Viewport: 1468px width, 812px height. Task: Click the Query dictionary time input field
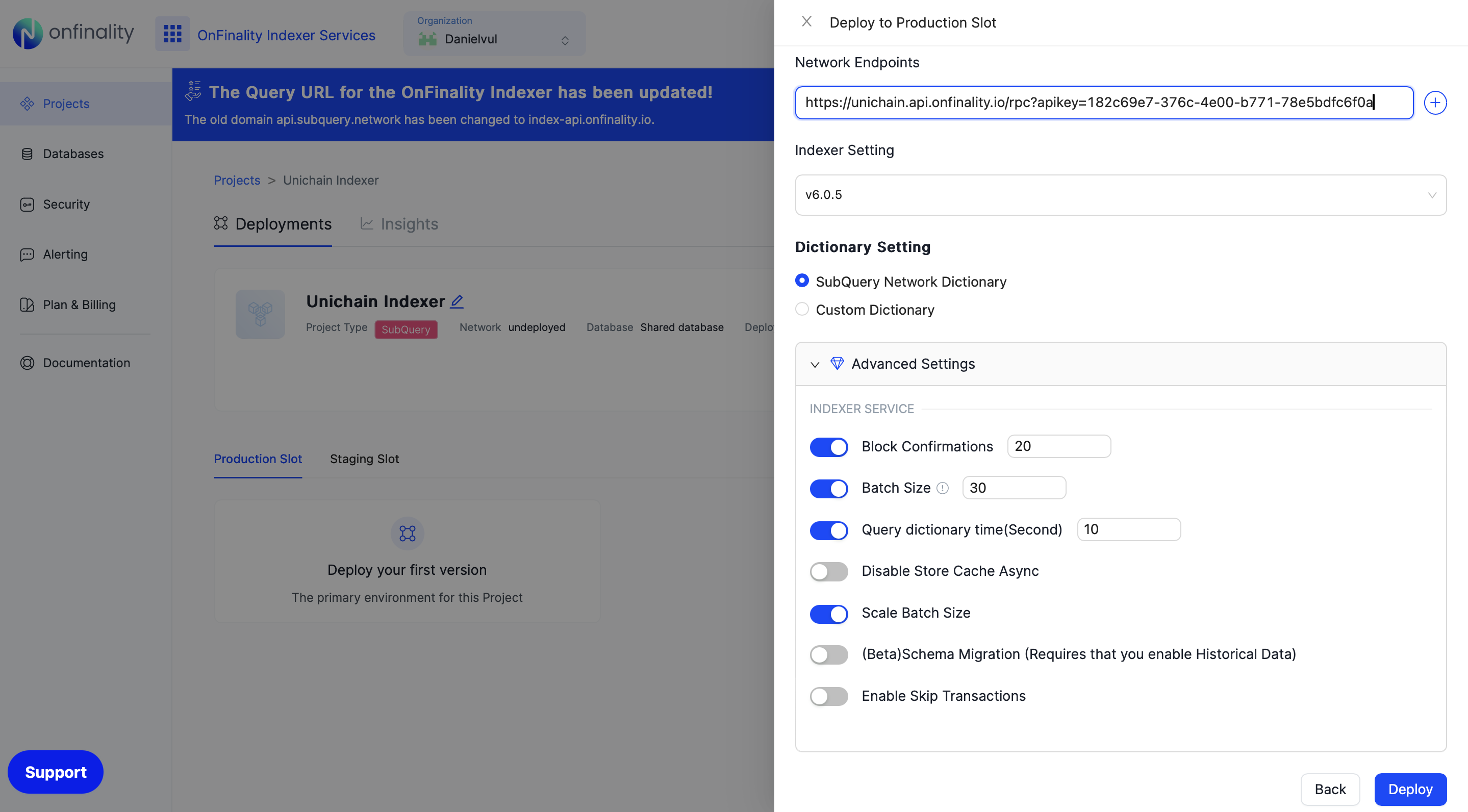tap(1128, 529)
